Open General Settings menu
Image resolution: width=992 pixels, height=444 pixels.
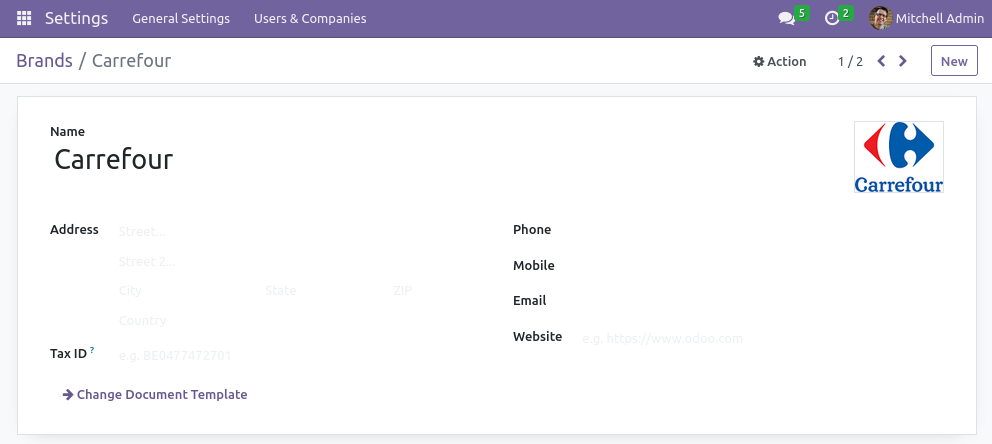[181, 18]
